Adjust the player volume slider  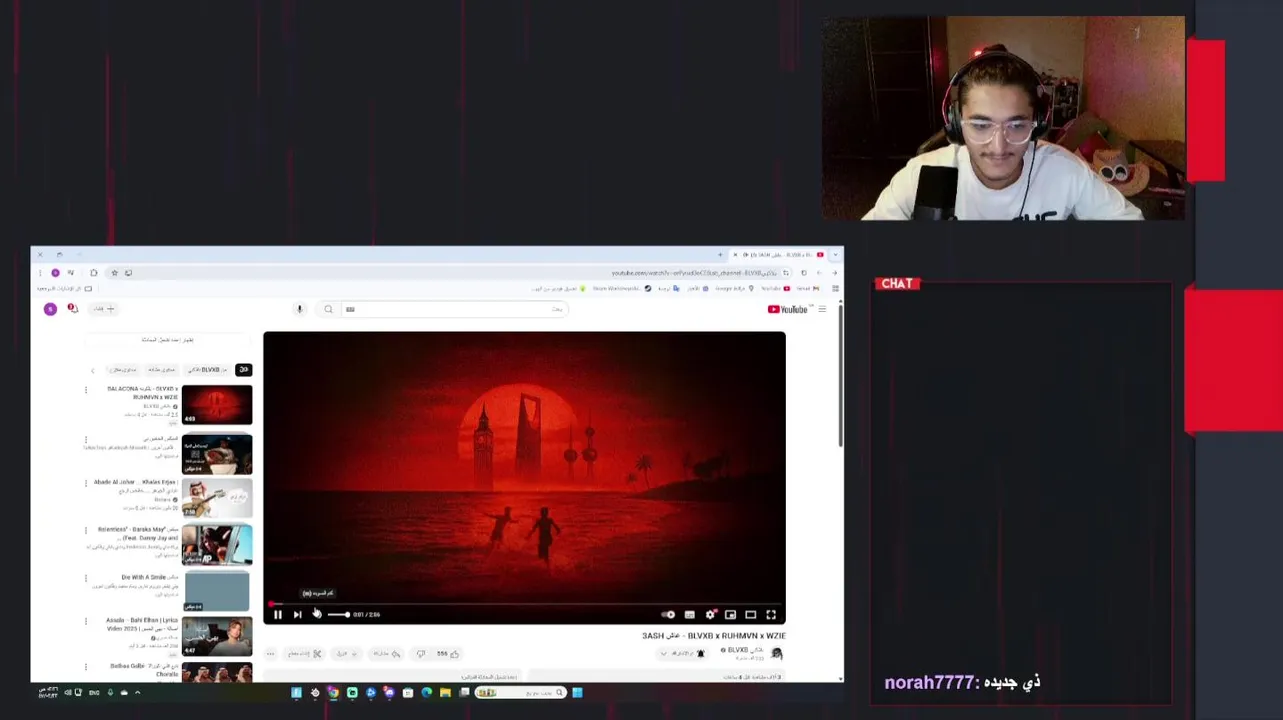point(338,615)
